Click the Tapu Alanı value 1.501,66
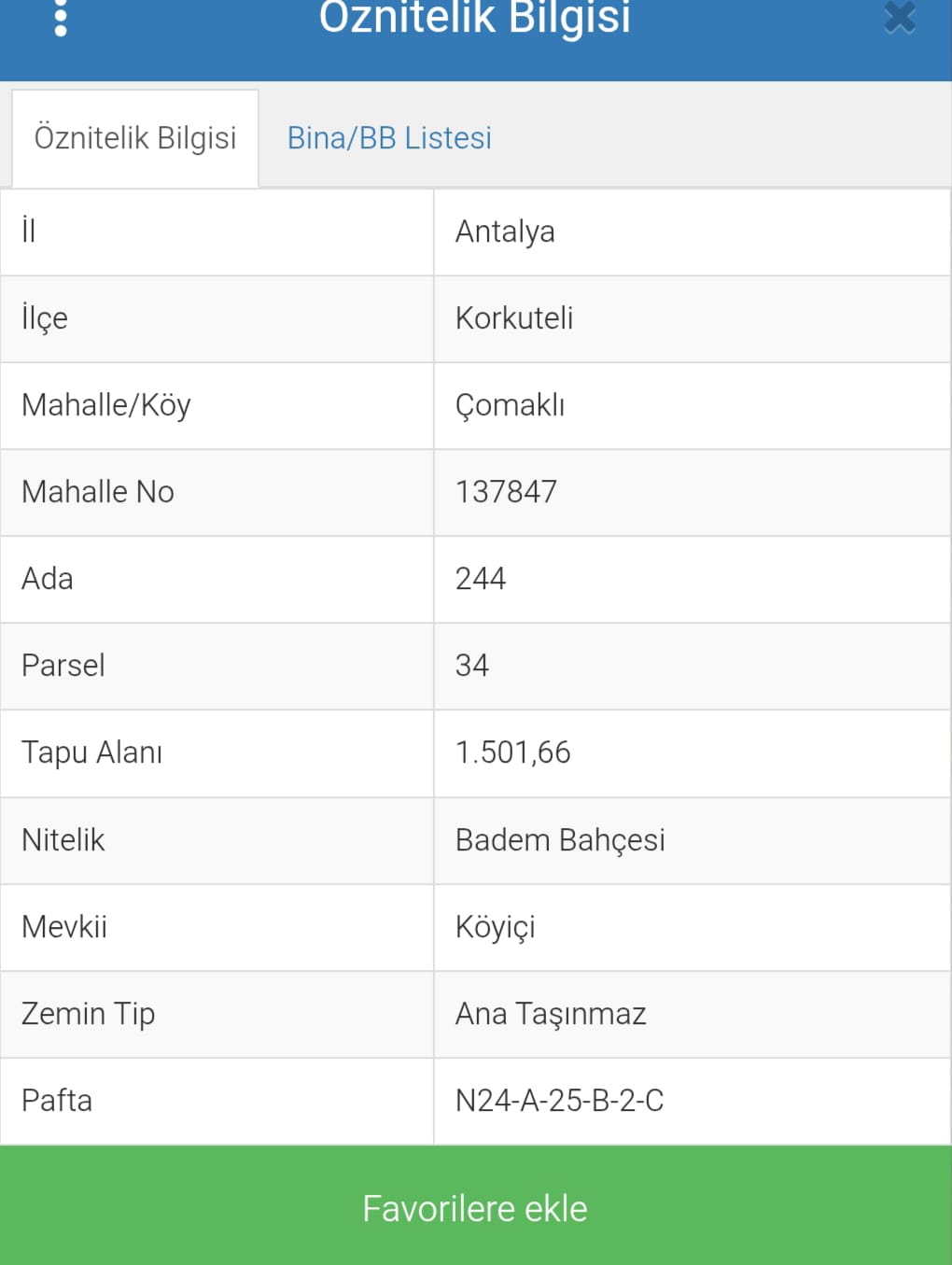The width and height of the screenshot is (952, 1265). pyautogui.click(x=512, y=752)
